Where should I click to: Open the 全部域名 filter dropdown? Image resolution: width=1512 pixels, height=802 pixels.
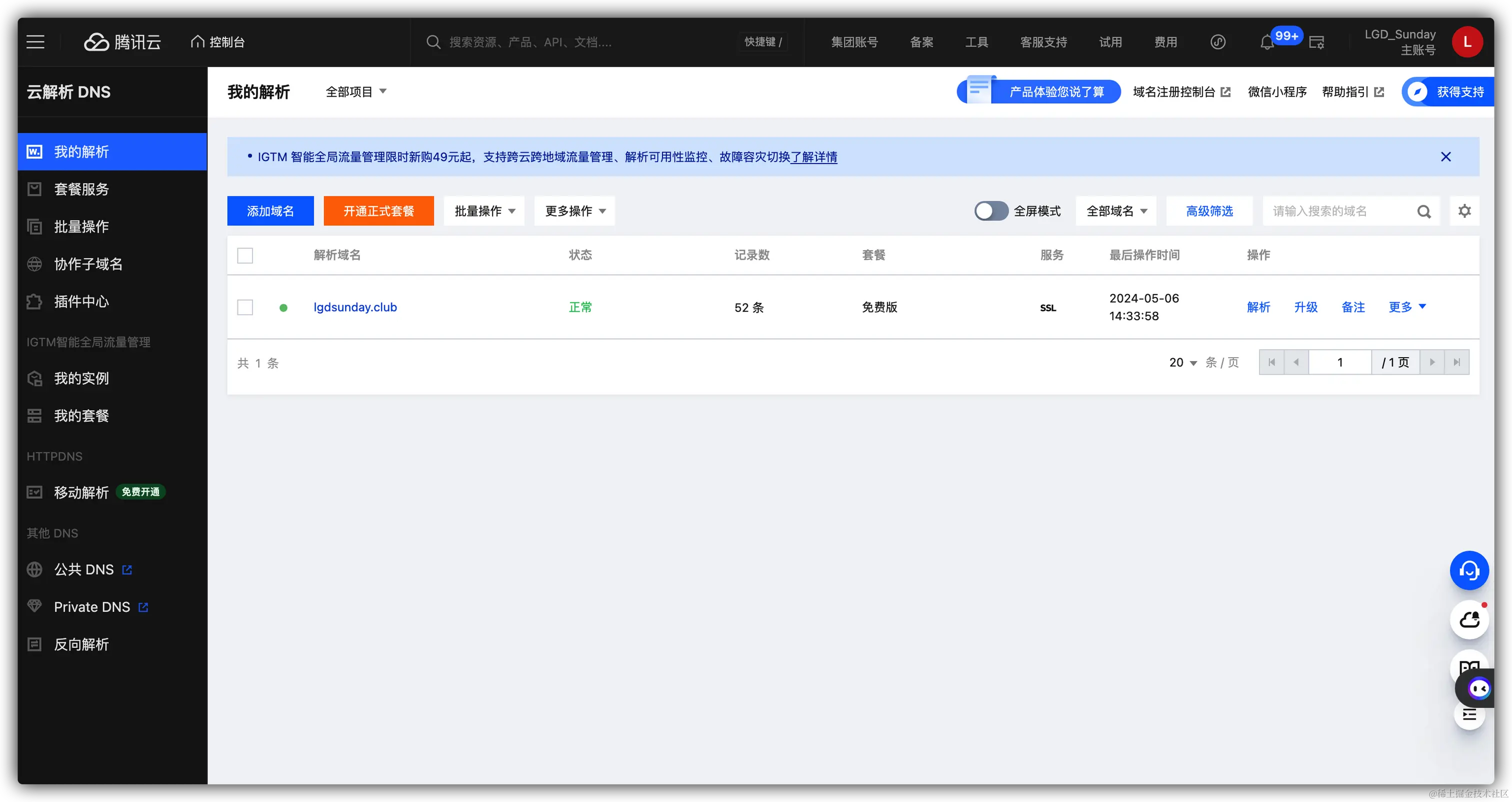(x=1116, y=211)
